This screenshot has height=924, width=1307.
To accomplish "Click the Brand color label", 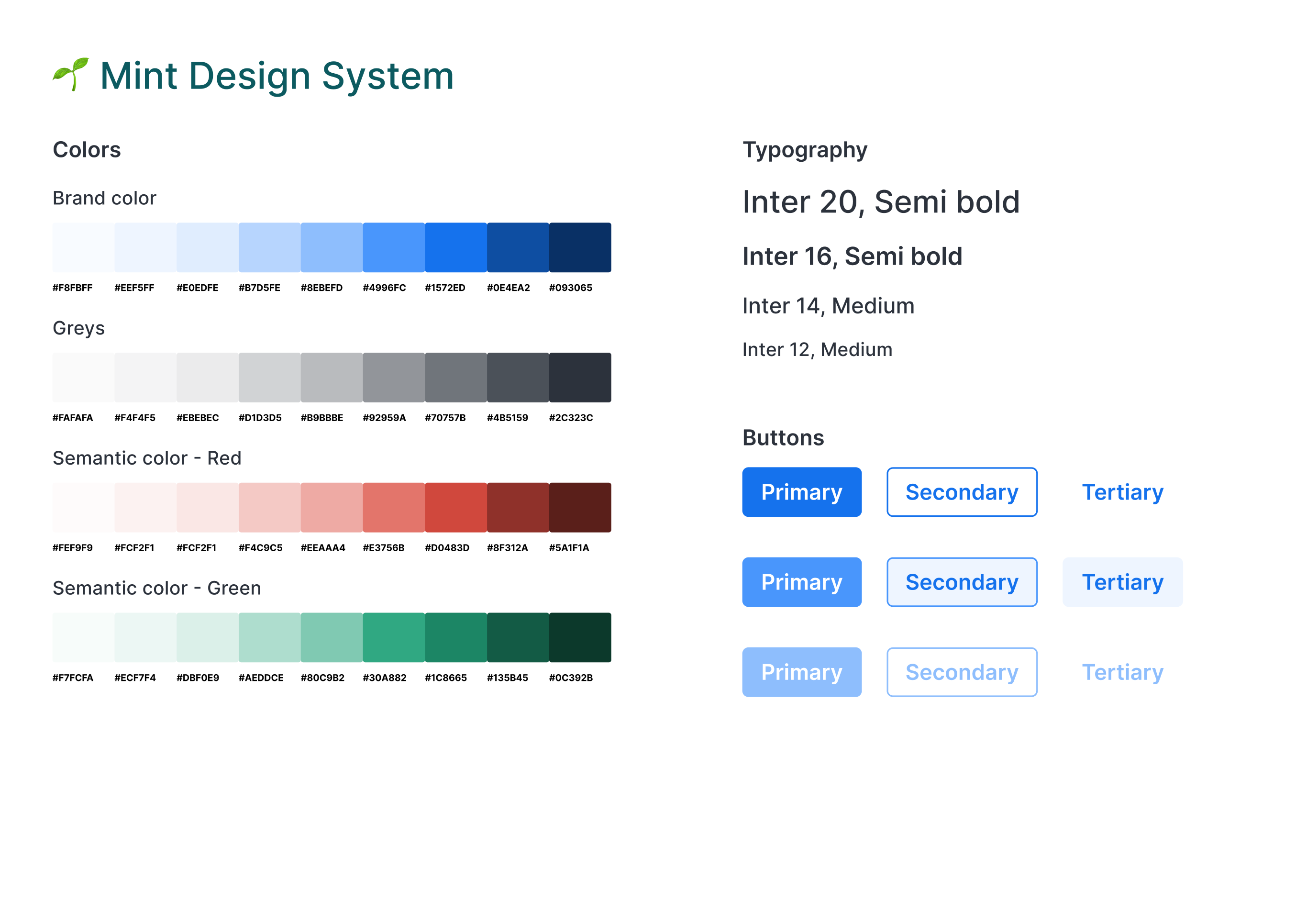I will [104, 198].
